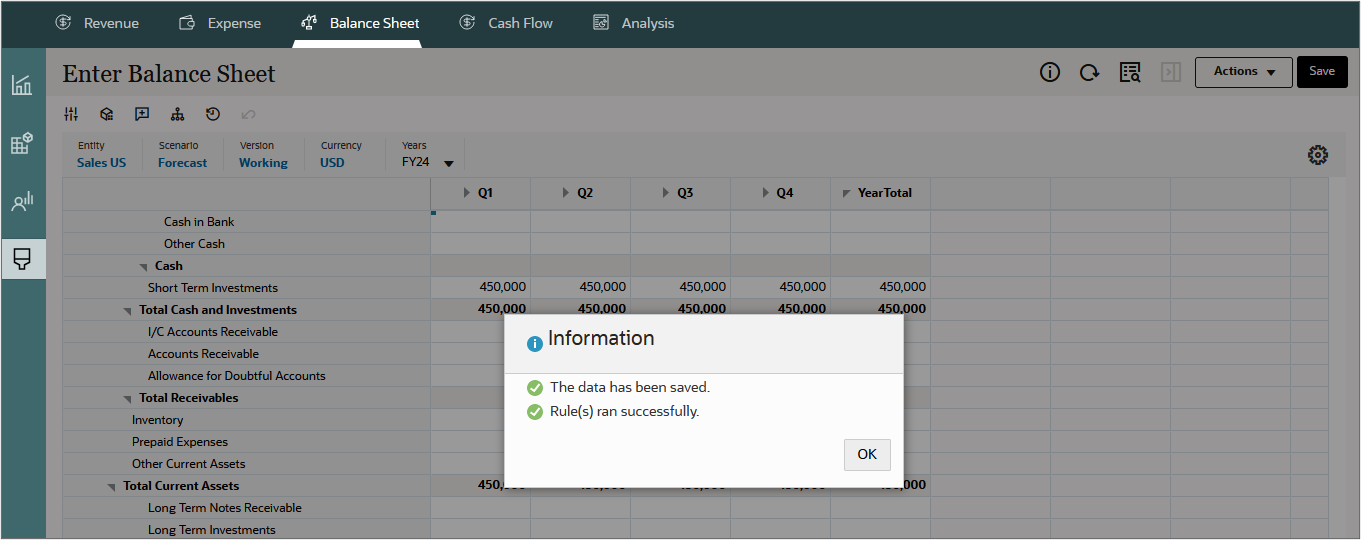Click the hierarchy toolbar icon
The width and height of the screenshot is (1361, 540).
coord(177,114)
